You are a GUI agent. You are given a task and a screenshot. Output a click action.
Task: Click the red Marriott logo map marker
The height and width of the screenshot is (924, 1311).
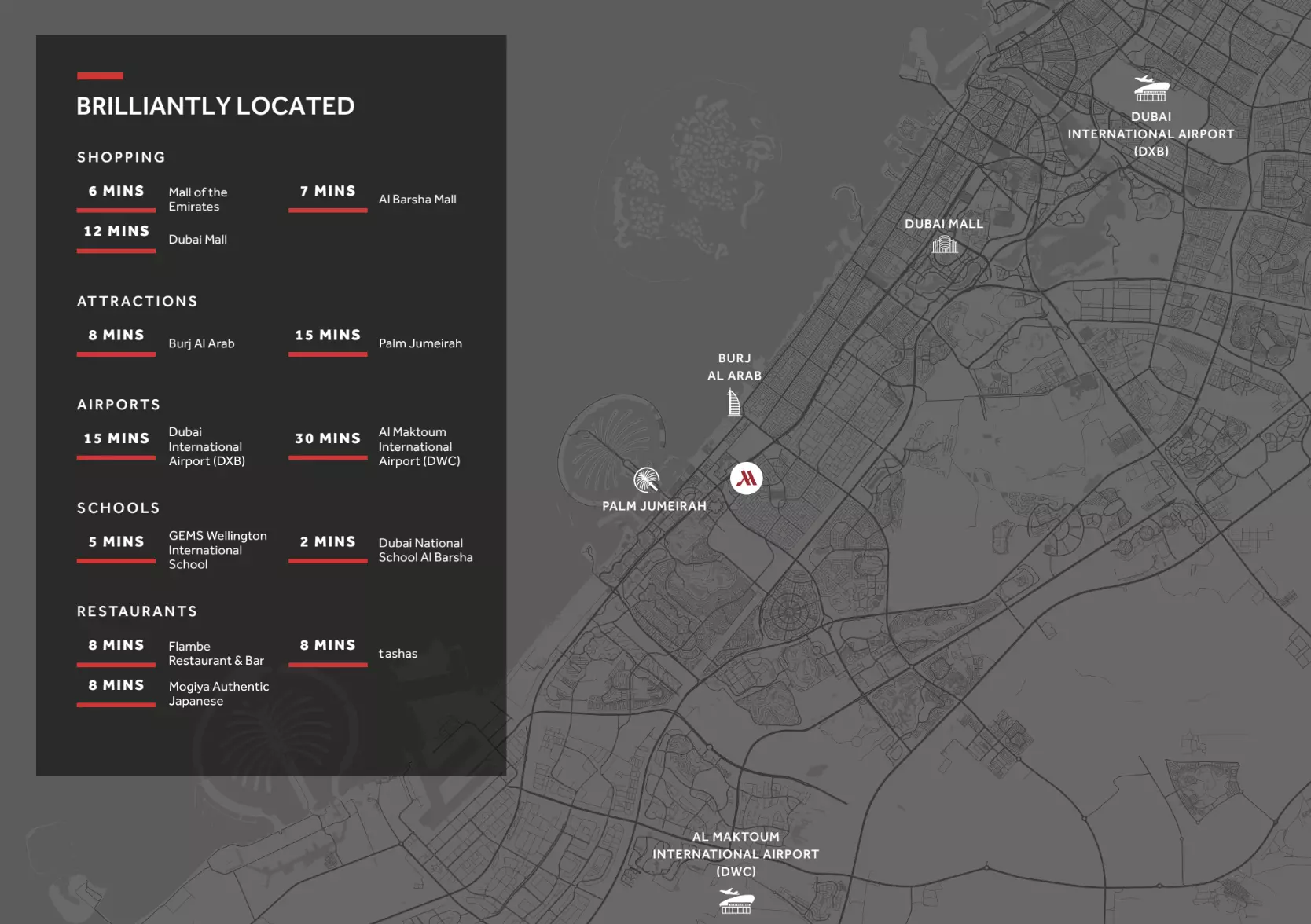pyautogui.click(x=746, y=478)
